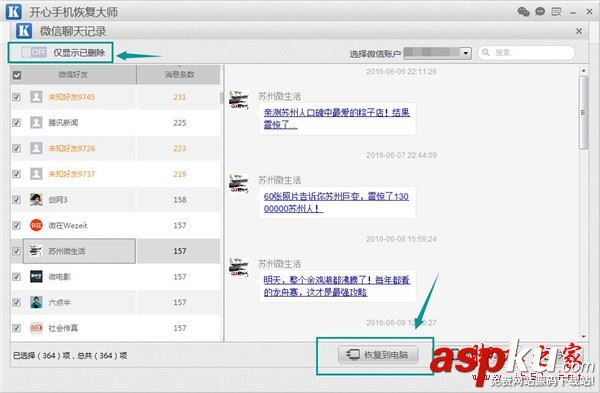
Task: Open link 60张照片告诉你苏州巨变
Action: pos(336,202)
